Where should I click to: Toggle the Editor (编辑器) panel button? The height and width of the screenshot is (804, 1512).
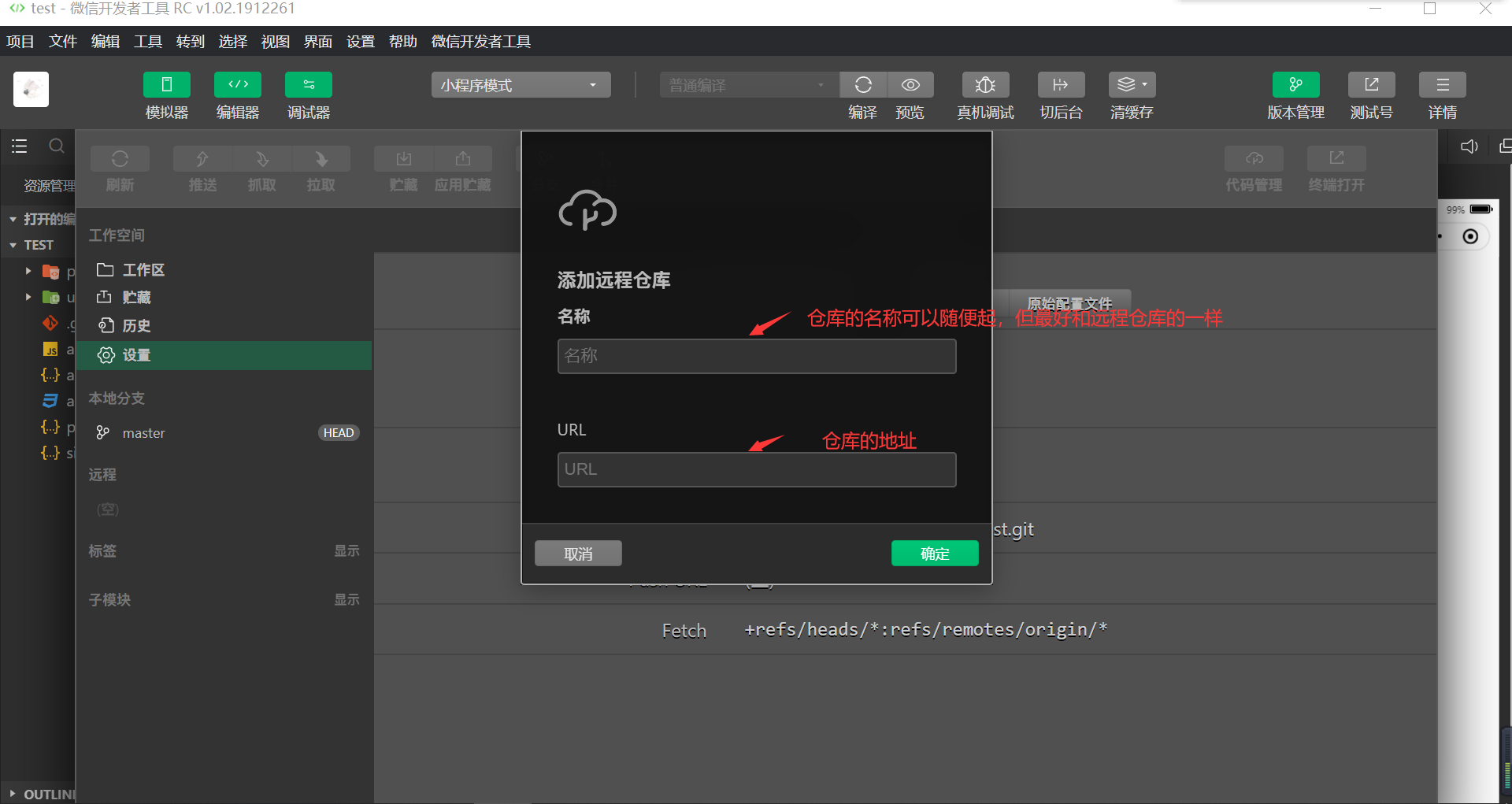pyautogui.click(x=237, y=84)
